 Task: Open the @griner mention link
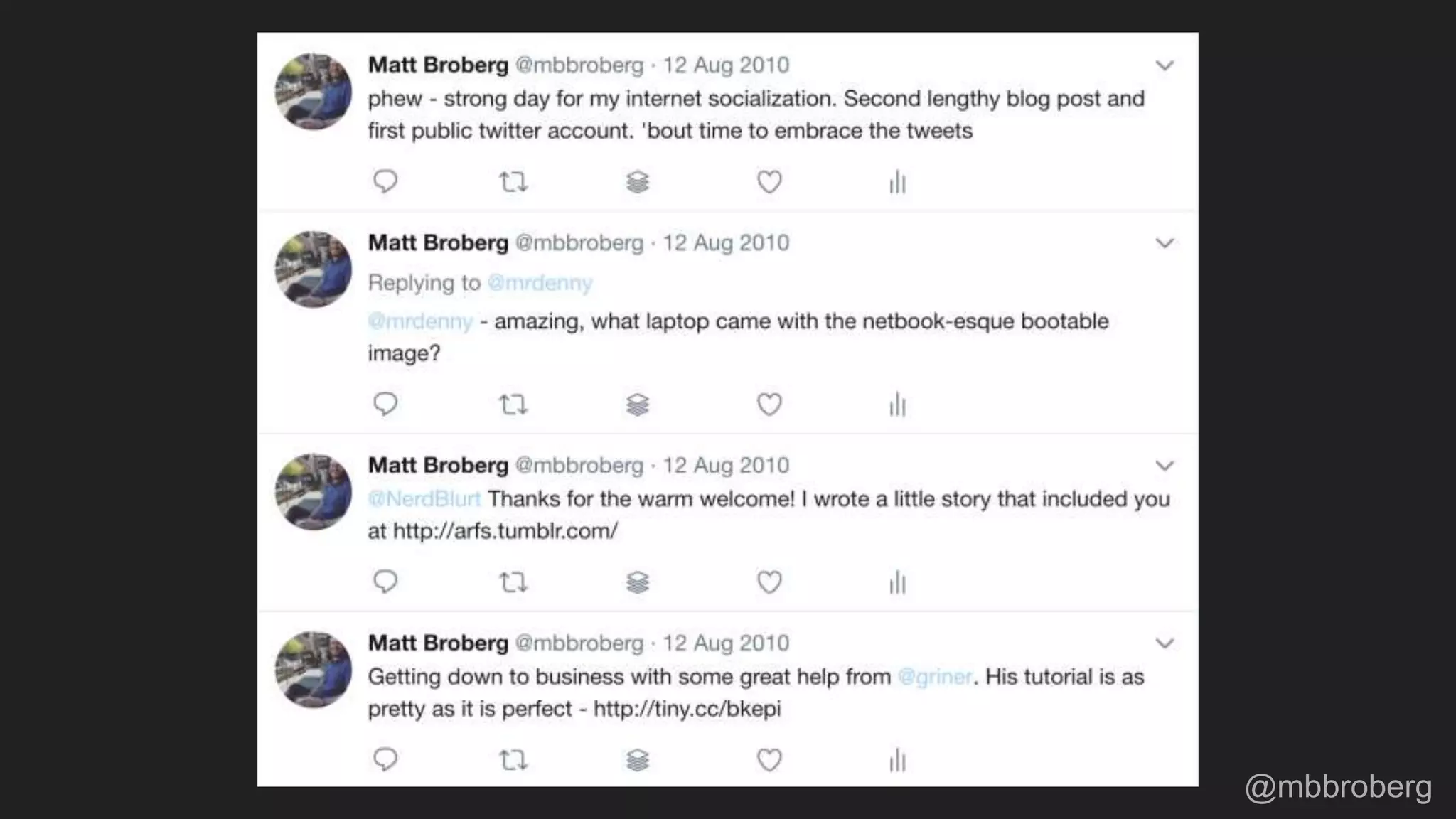point(935,677)
